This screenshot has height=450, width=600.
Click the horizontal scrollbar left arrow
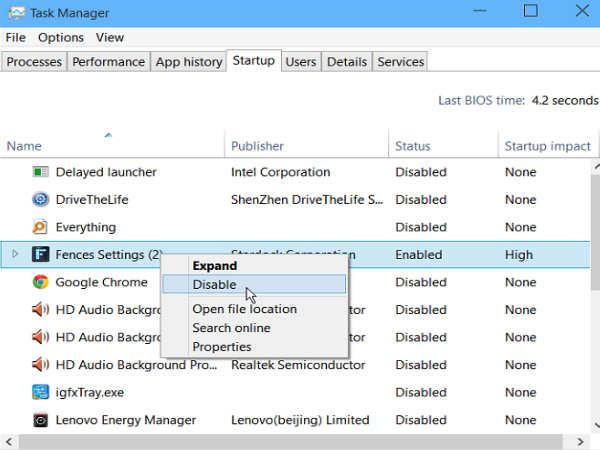click(9, 442)
